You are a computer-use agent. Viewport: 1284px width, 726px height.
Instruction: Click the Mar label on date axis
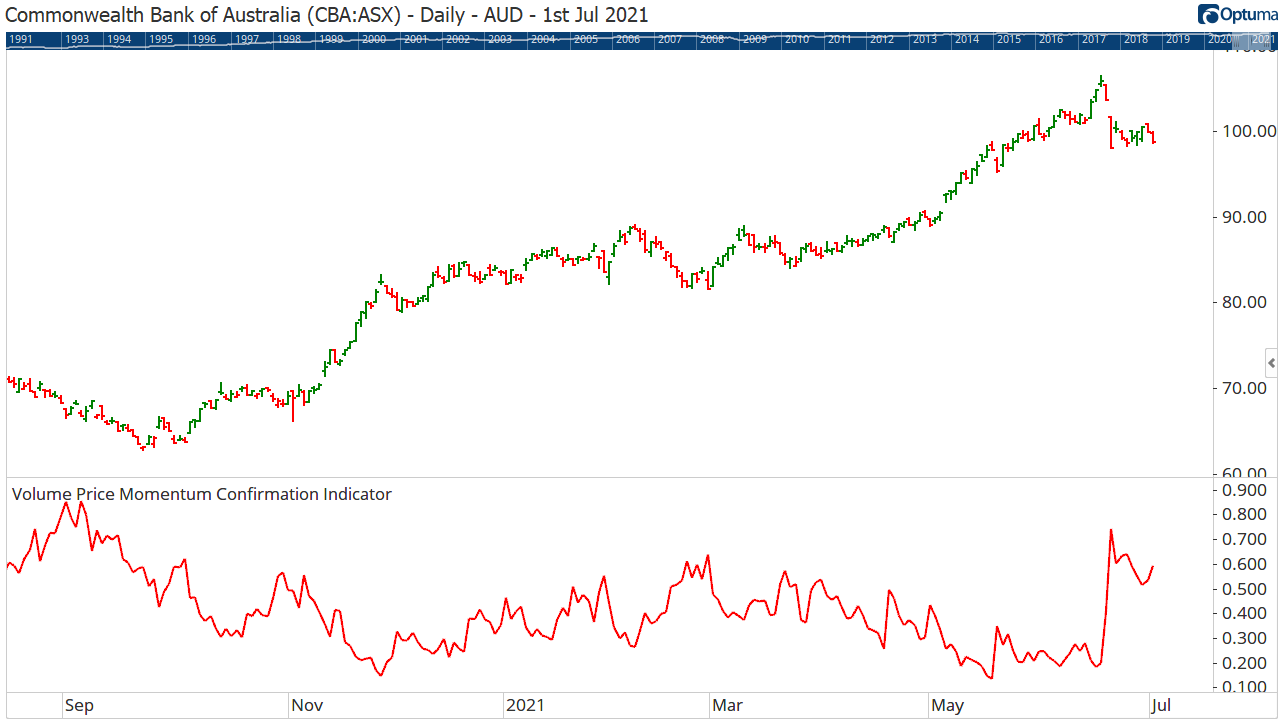point(727,706)
